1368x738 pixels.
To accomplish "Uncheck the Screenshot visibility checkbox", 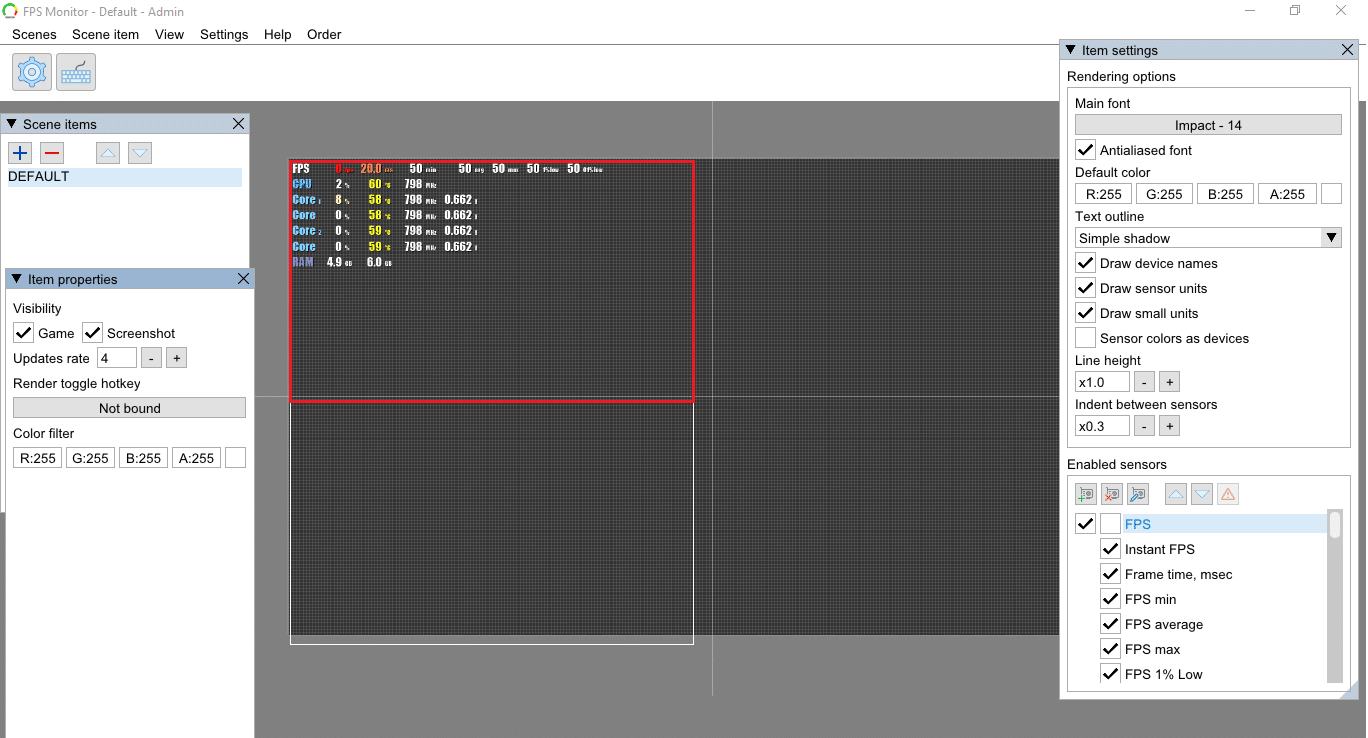I will (93, 333).
